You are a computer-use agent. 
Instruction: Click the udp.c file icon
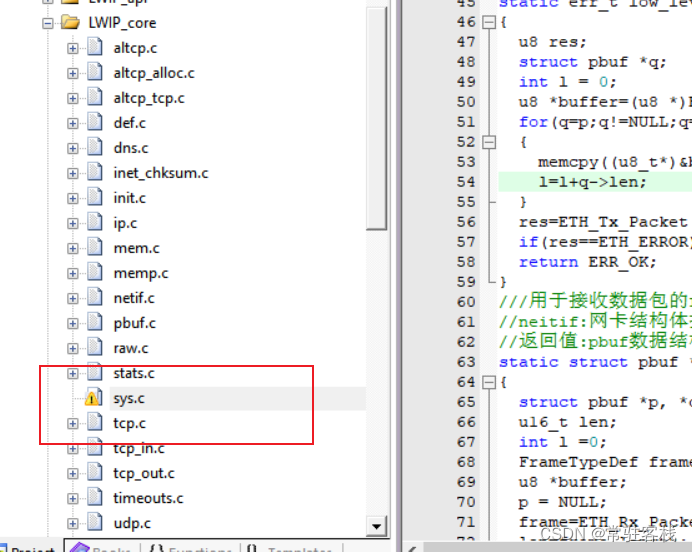pos(95,522)
